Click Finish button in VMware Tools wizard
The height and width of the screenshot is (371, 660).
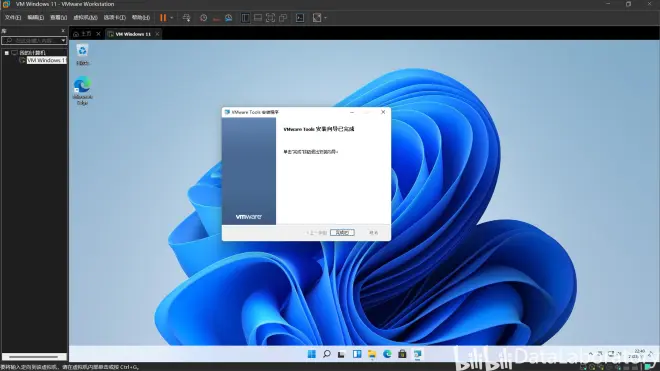[x=342, y=232]
